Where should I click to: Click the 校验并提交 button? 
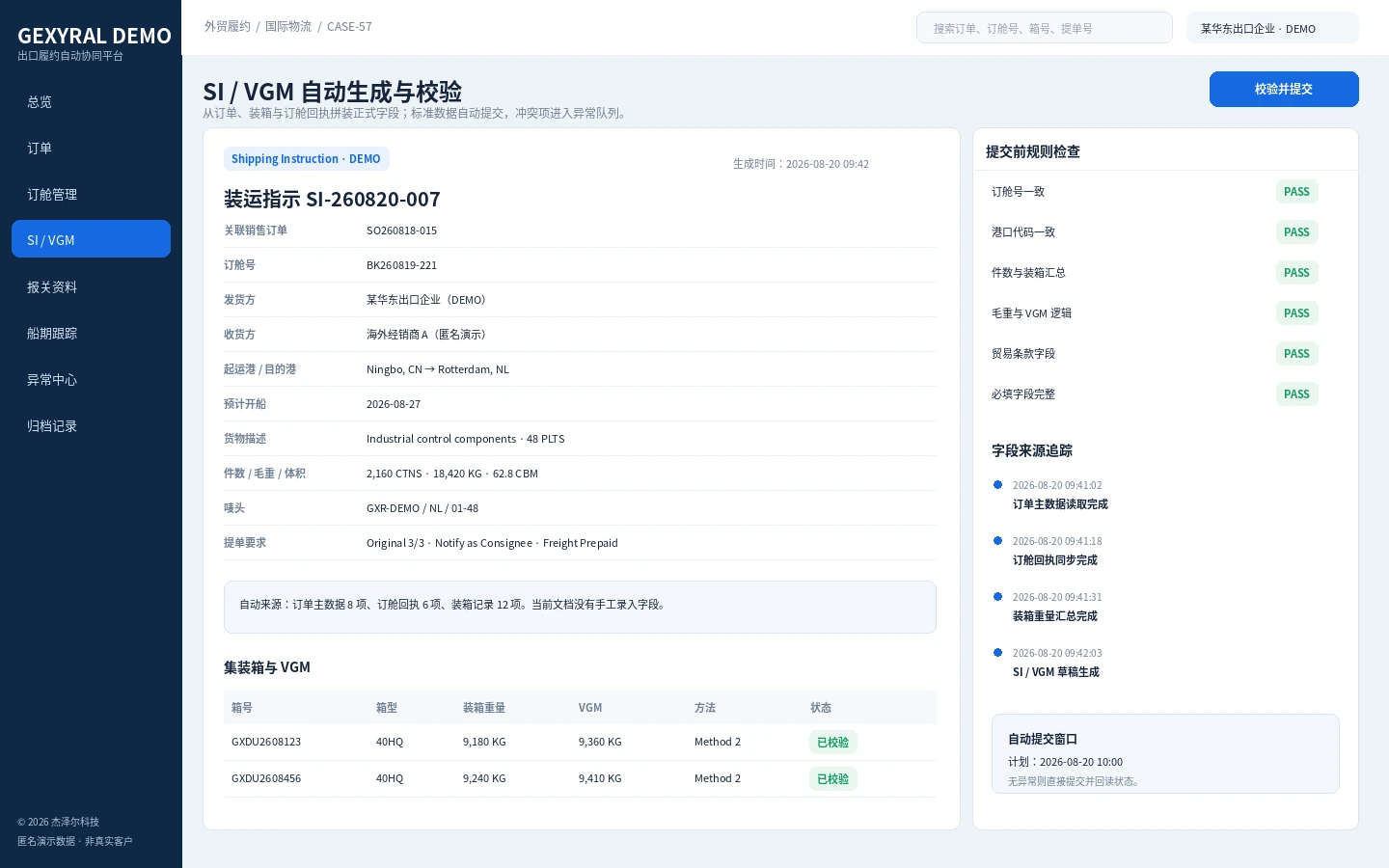point(1284,89)
